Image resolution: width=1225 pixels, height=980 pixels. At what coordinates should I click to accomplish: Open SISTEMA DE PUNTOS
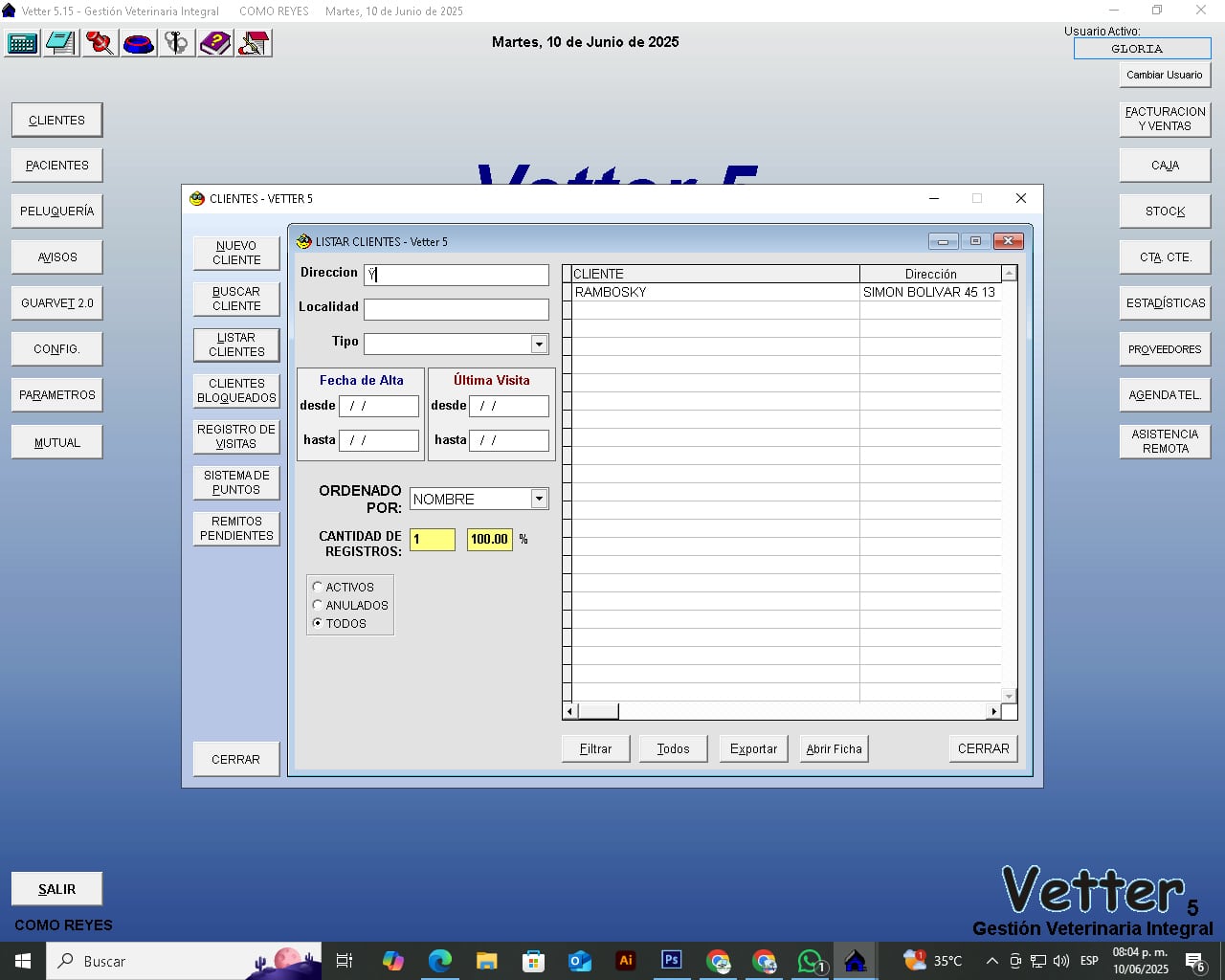pyautogui.click(x=236, y=482)
